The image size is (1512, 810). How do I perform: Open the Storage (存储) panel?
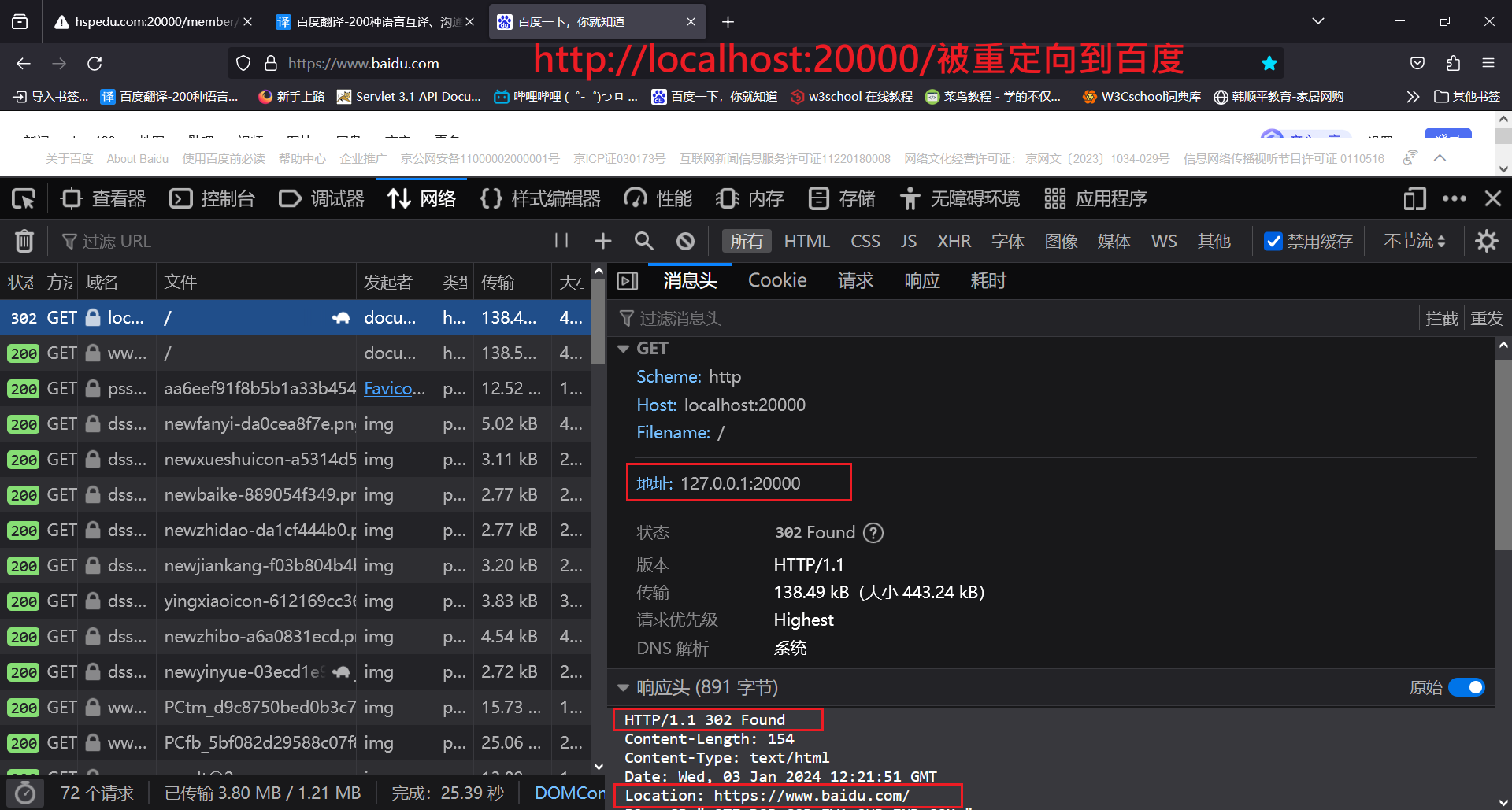842,198
